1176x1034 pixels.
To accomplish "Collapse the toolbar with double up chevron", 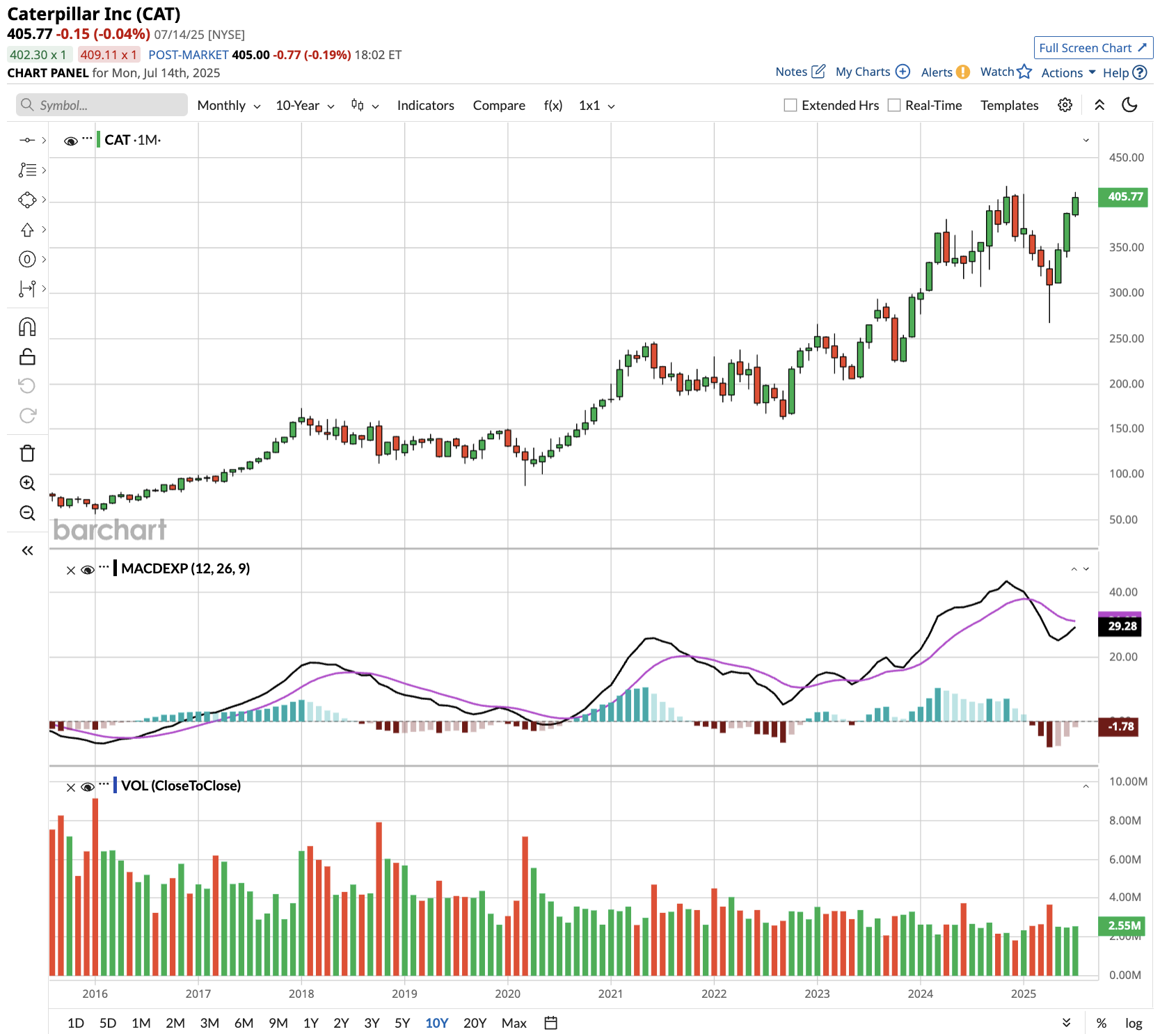I will [x=1099, y=105].
